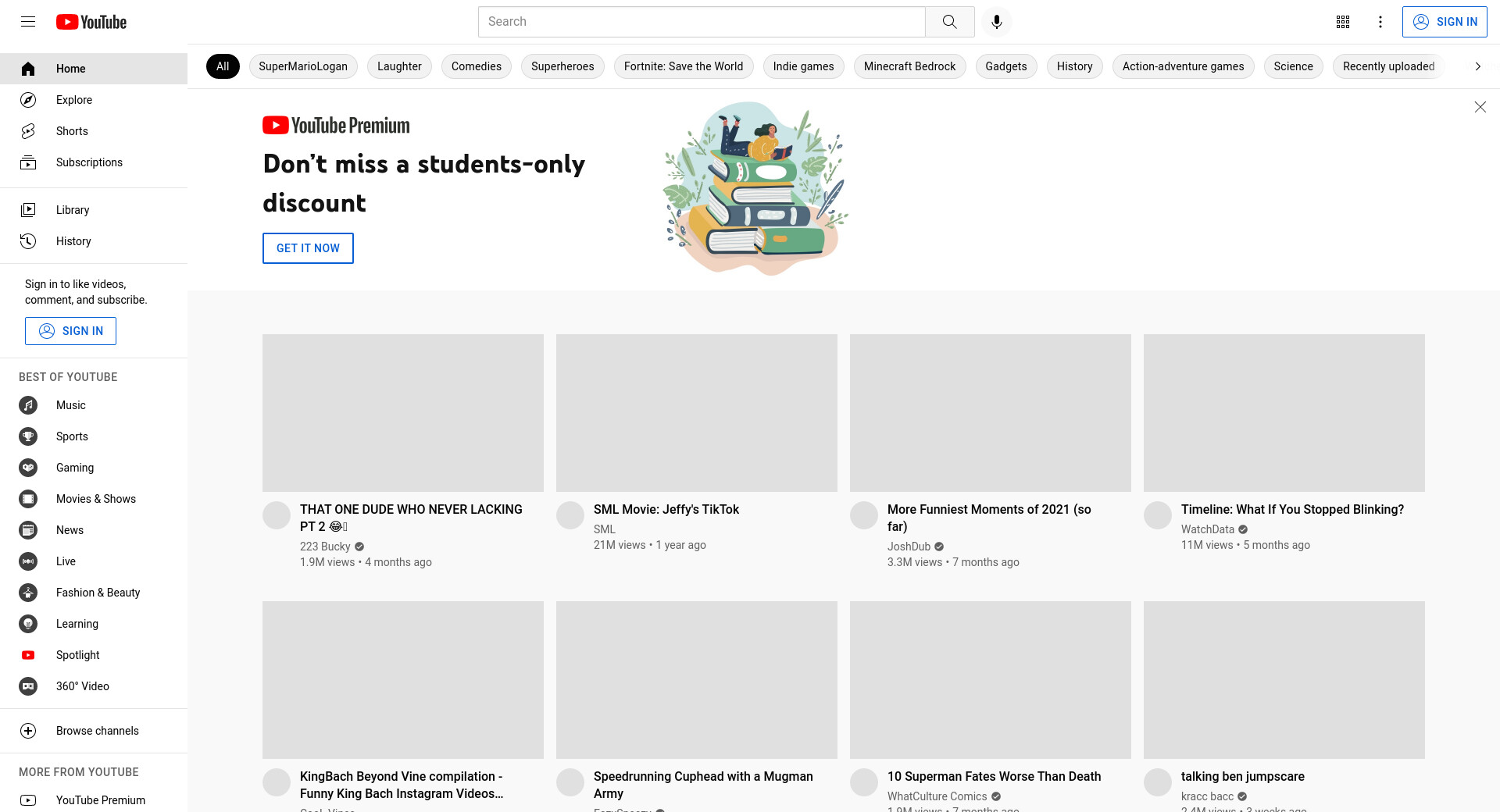Open KingBach Beyond Vine compilation title
Viewport: 1500px width, 812px height.
coord(402,785)
